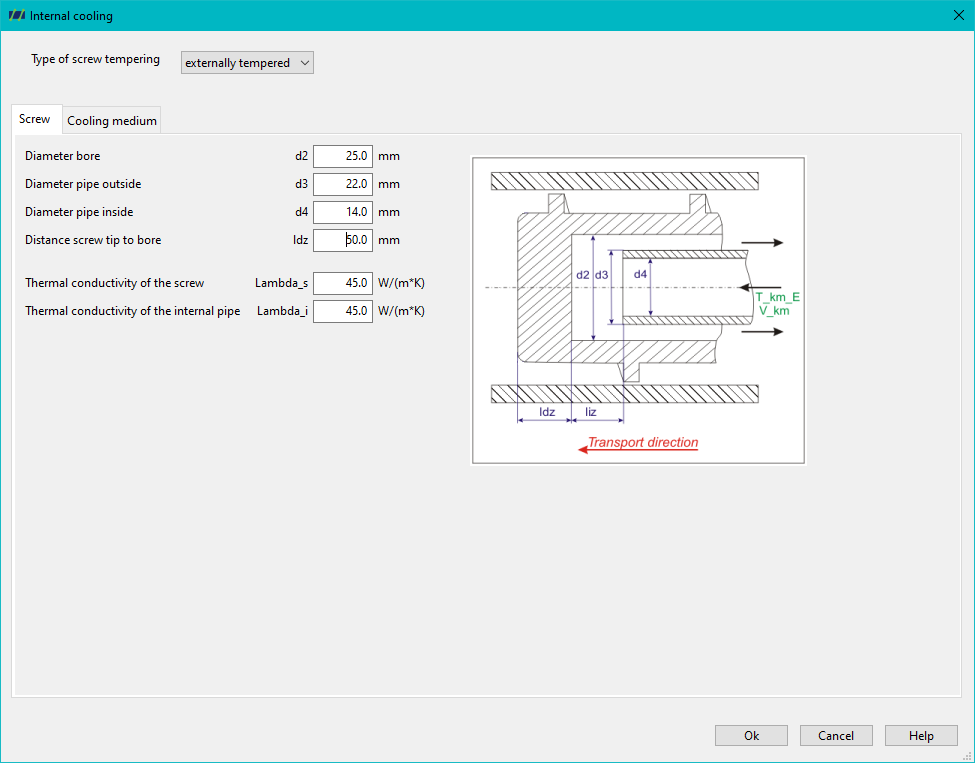Image resolution: width=975 pixels, height=763 pixels.
Task: Select the Screw tab
Action: pyautogui.click(x=35, y=119)
